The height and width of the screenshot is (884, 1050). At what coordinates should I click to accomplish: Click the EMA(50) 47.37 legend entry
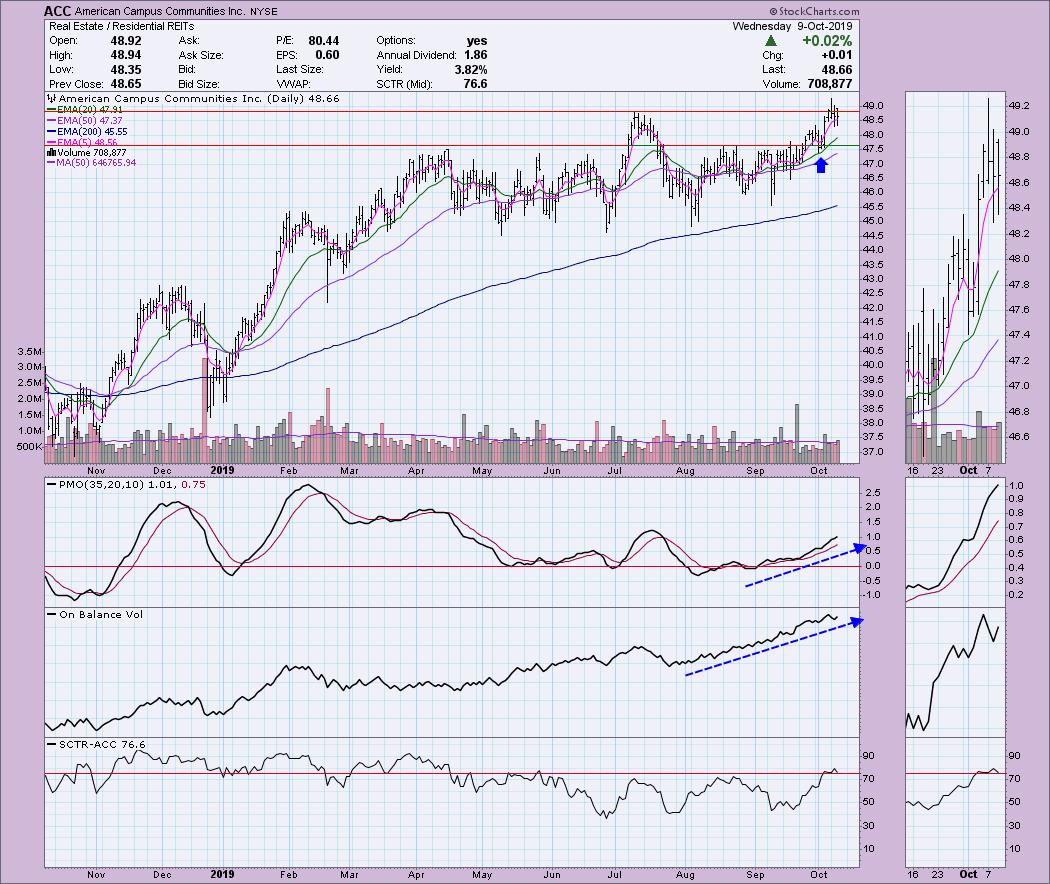84,121
